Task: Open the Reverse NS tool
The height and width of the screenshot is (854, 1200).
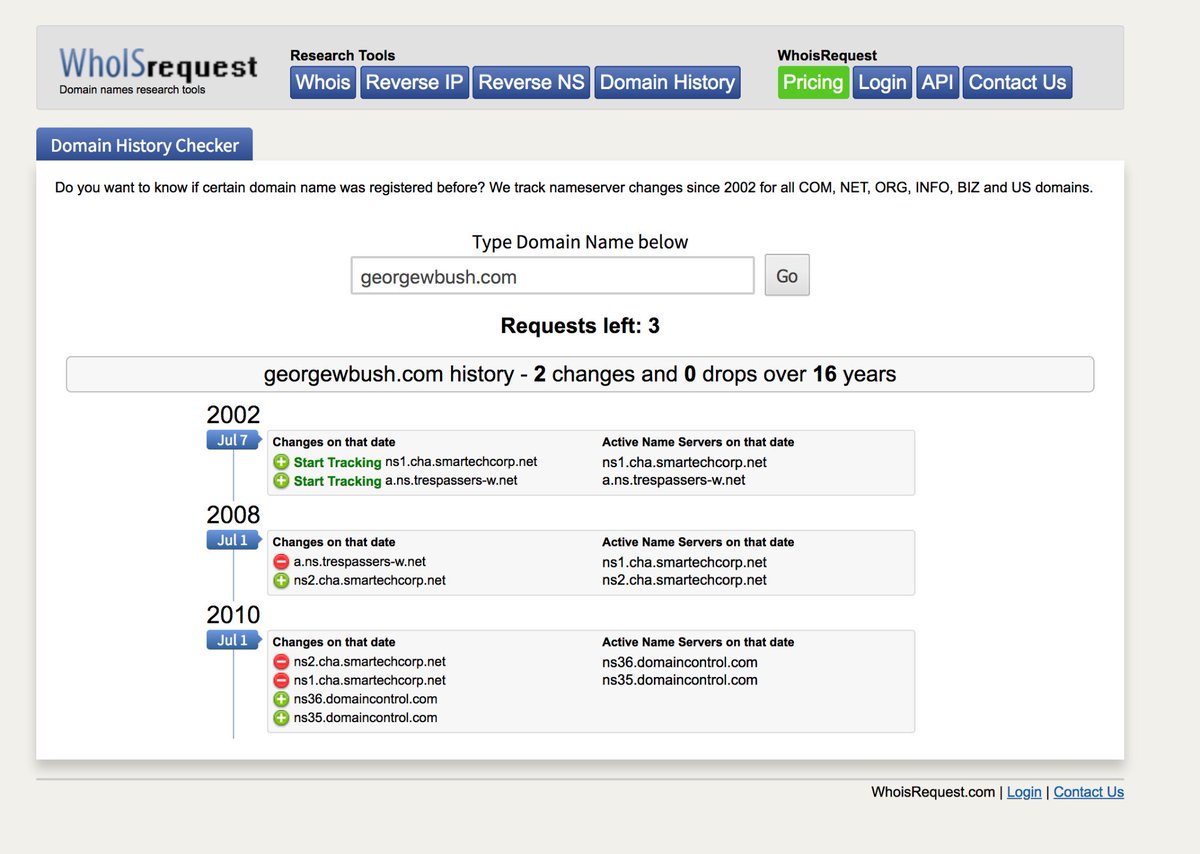Action: [531, 82]
